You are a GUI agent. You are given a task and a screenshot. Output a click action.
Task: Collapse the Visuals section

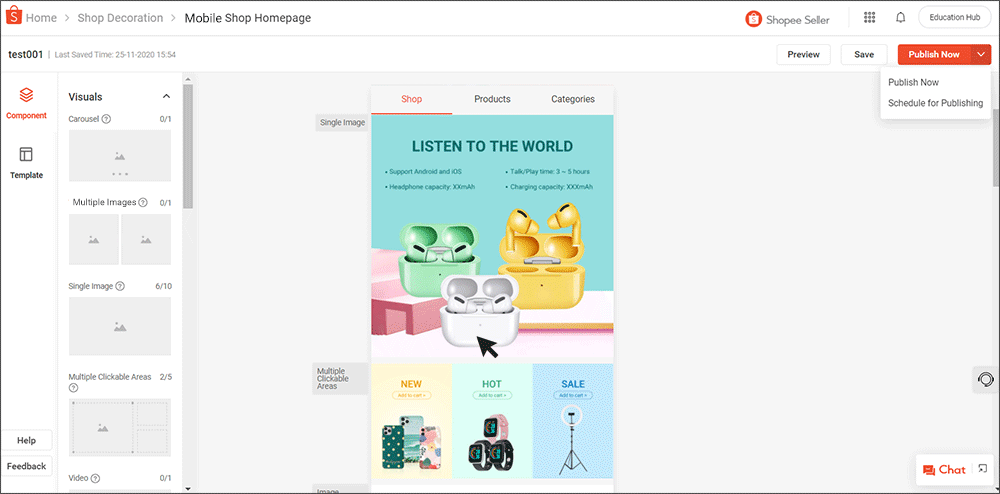point(166,96)
